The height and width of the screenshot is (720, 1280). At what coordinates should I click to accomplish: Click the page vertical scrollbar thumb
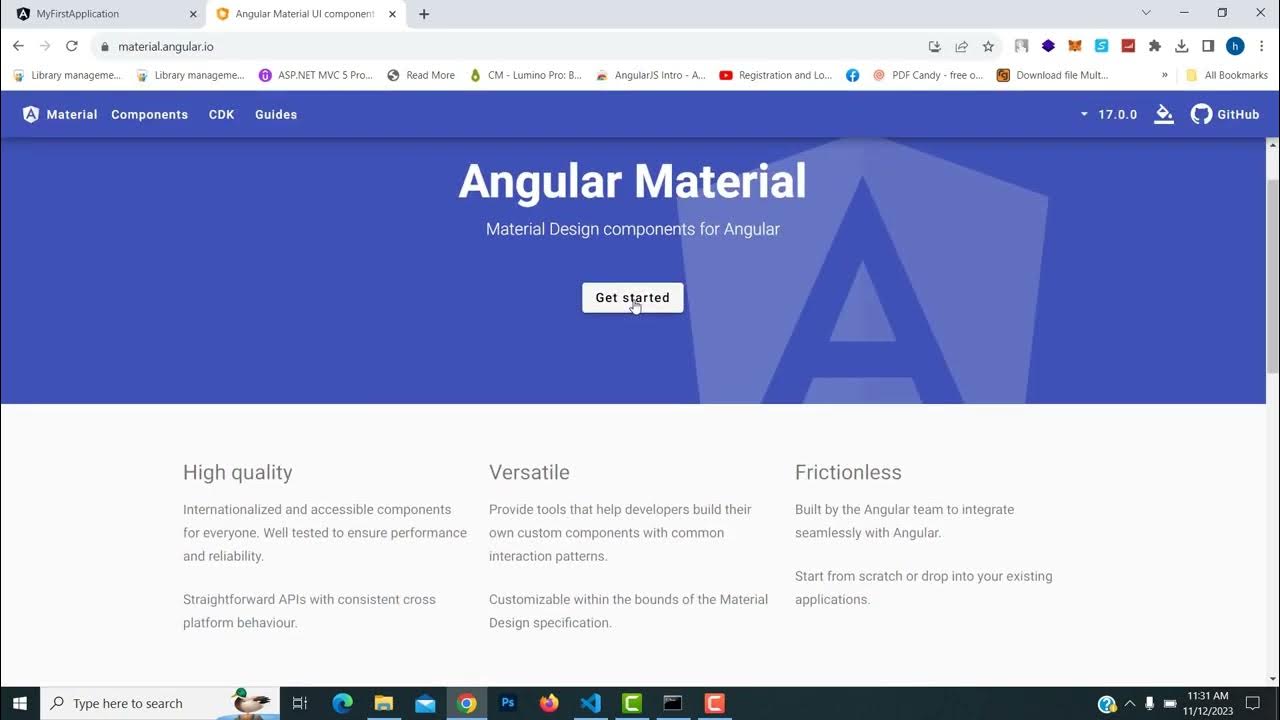(1272, 278)
